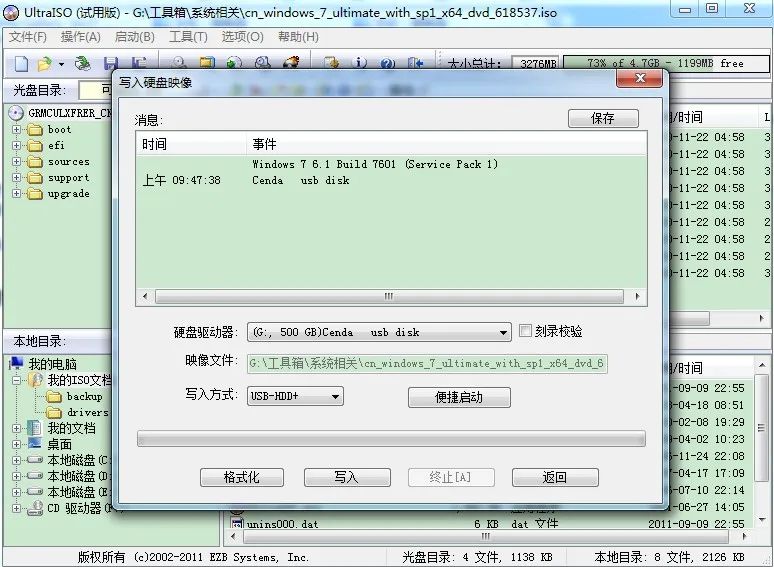Click the Properties toolbar icon
The image size is (774, 567).
point(332,63)
